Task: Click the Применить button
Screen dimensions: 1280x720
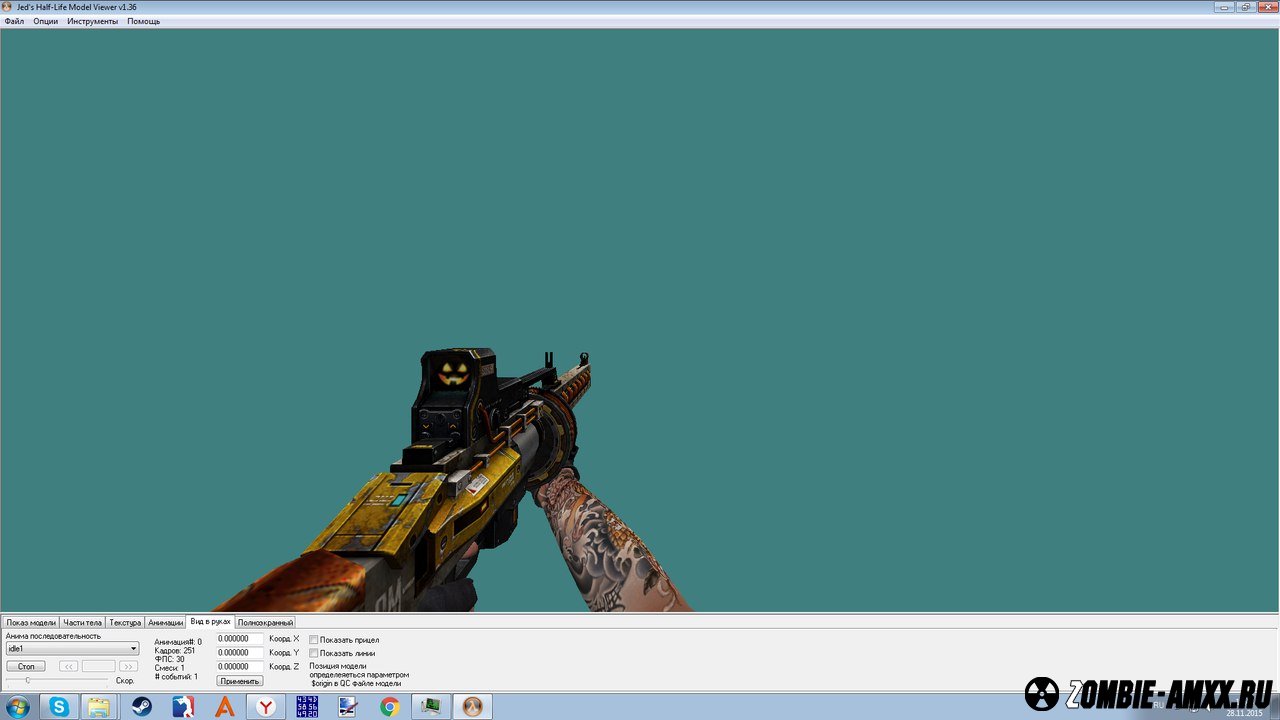Action: click(240, 681)
